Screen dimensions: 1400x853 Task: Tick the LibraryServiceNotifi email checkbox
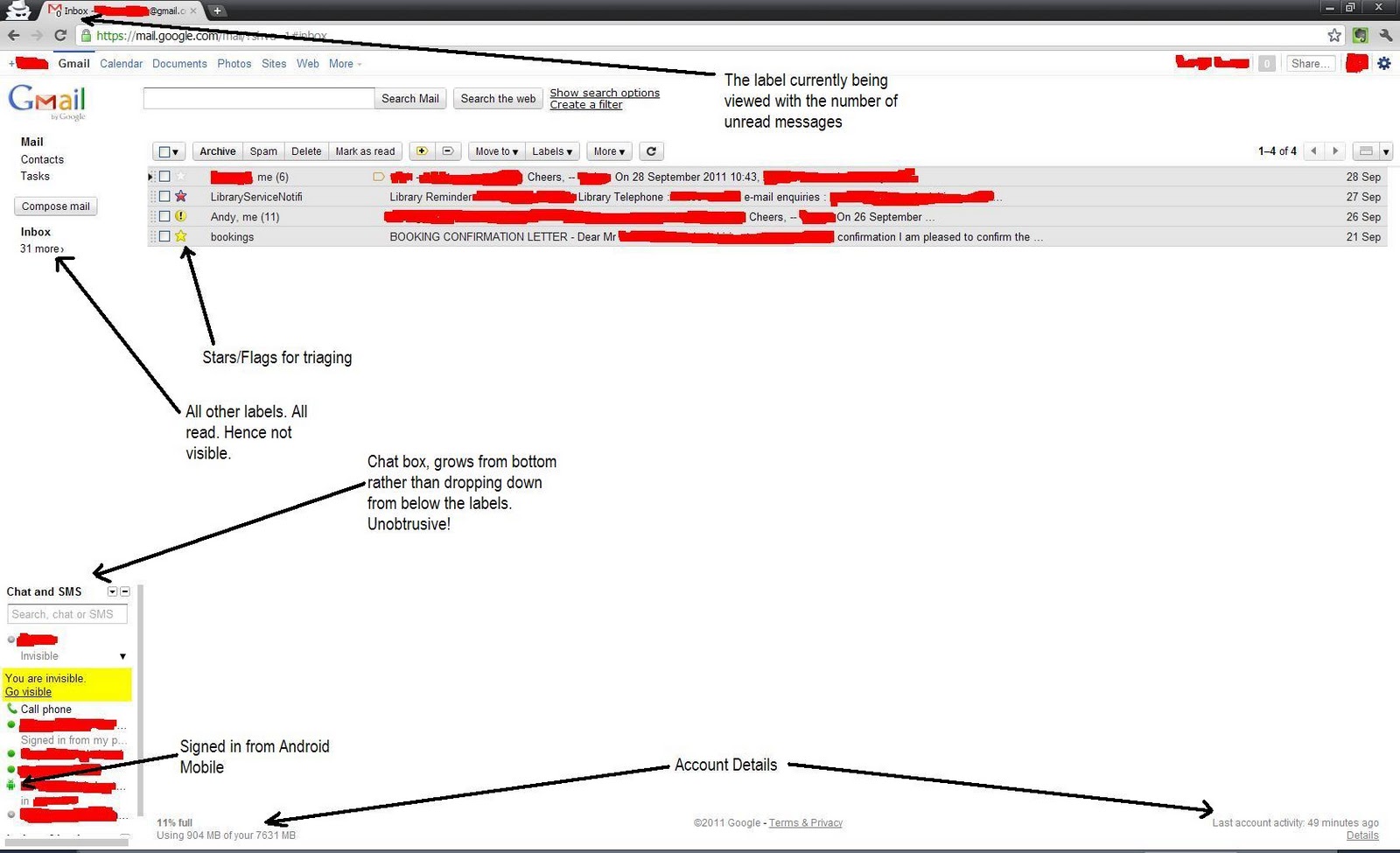164,197
